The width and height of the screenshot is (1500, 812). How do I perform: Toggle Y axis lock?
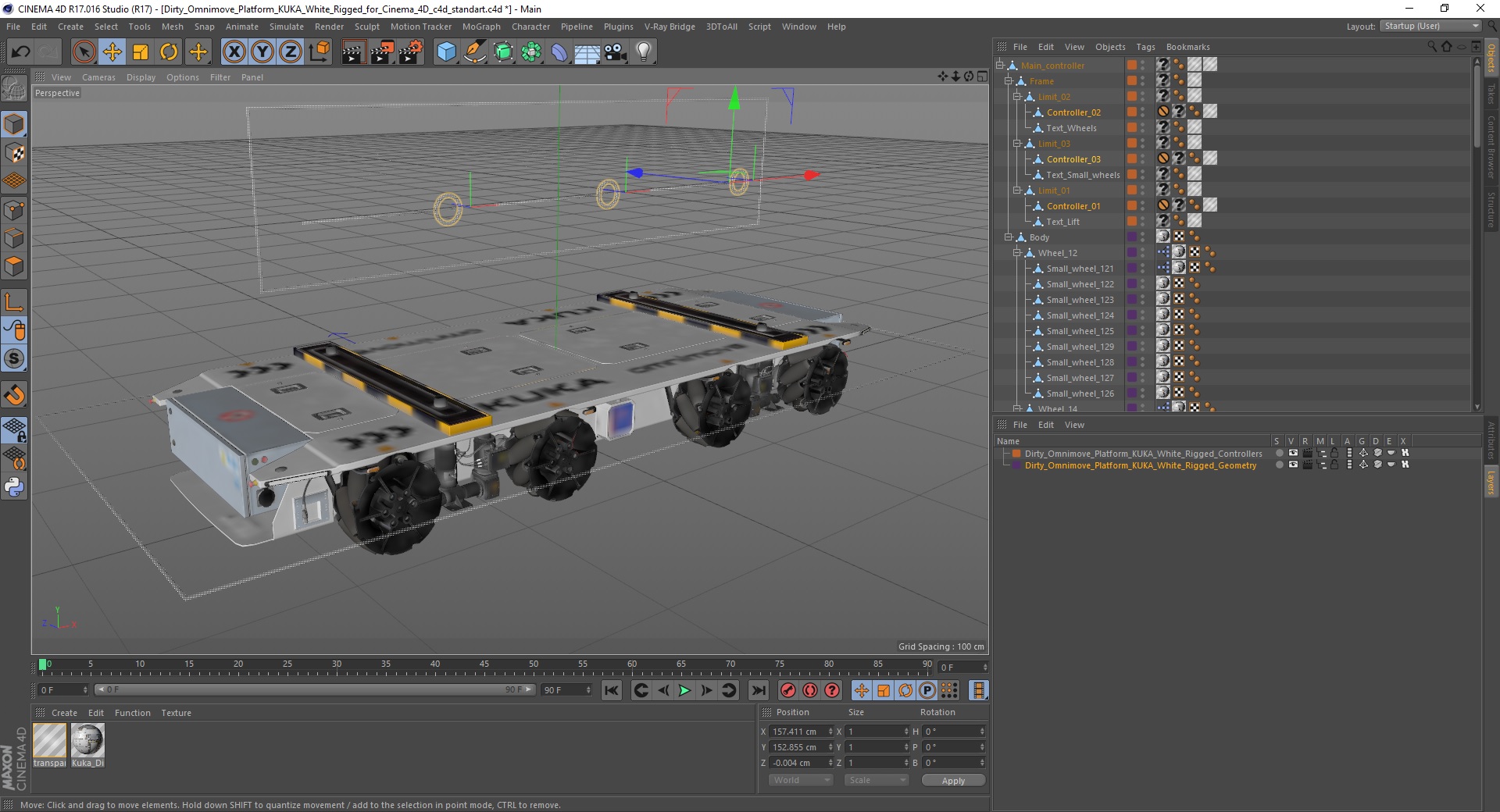point(262,52)
